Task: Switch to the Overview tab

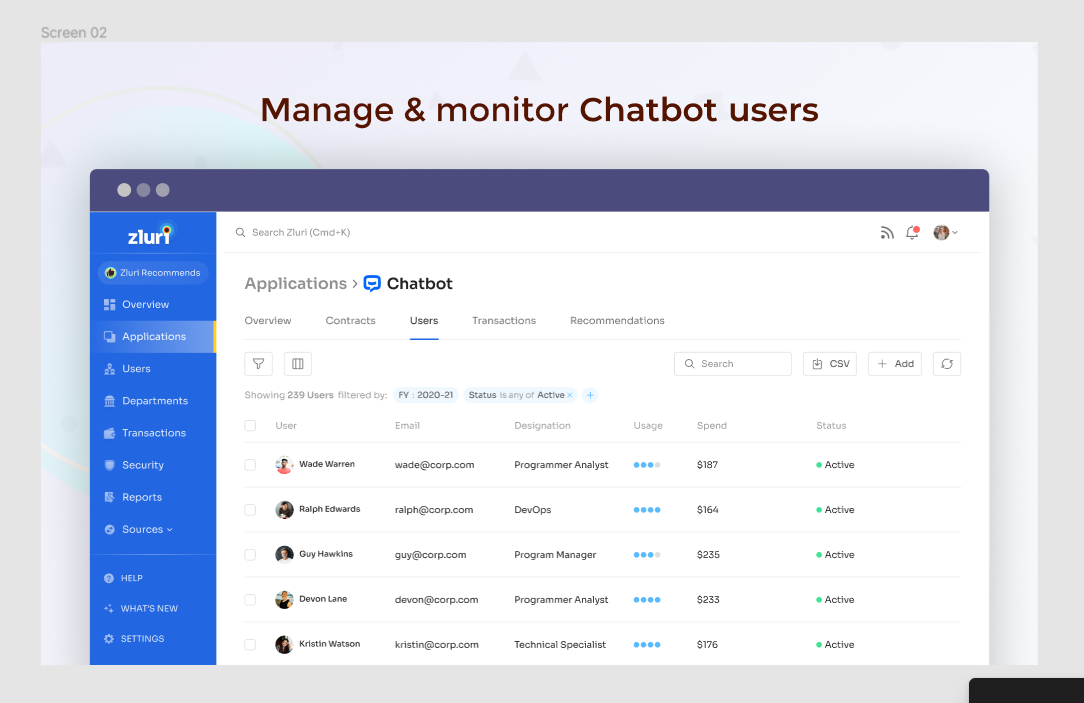Action: [x=268, y=321]
